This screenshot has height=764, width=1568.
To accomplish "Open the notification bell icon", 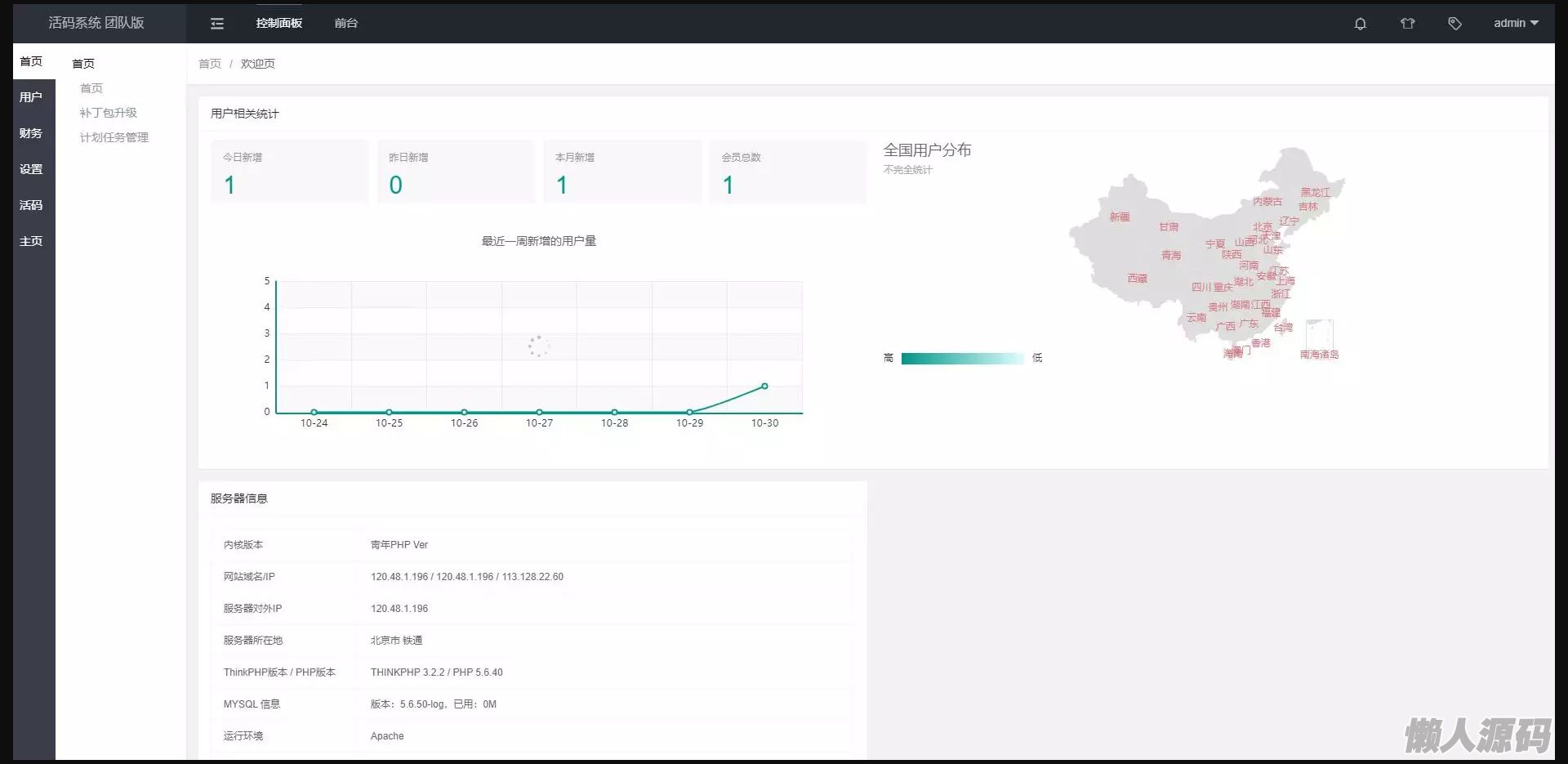I will (x=1360, y=24).
